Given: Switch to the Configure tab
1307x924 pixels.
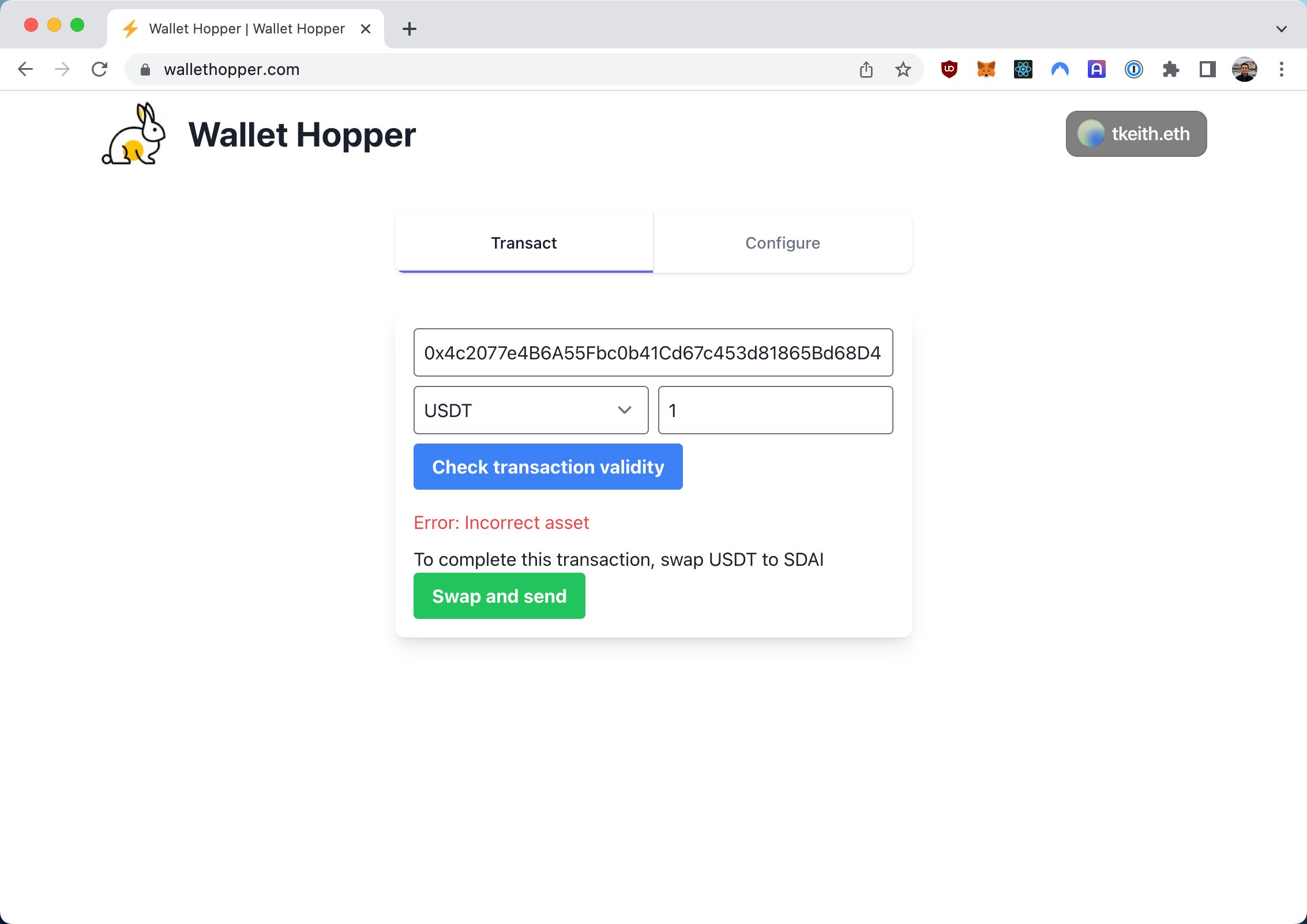Looking at the screenshot, I should tap(782, 242).
